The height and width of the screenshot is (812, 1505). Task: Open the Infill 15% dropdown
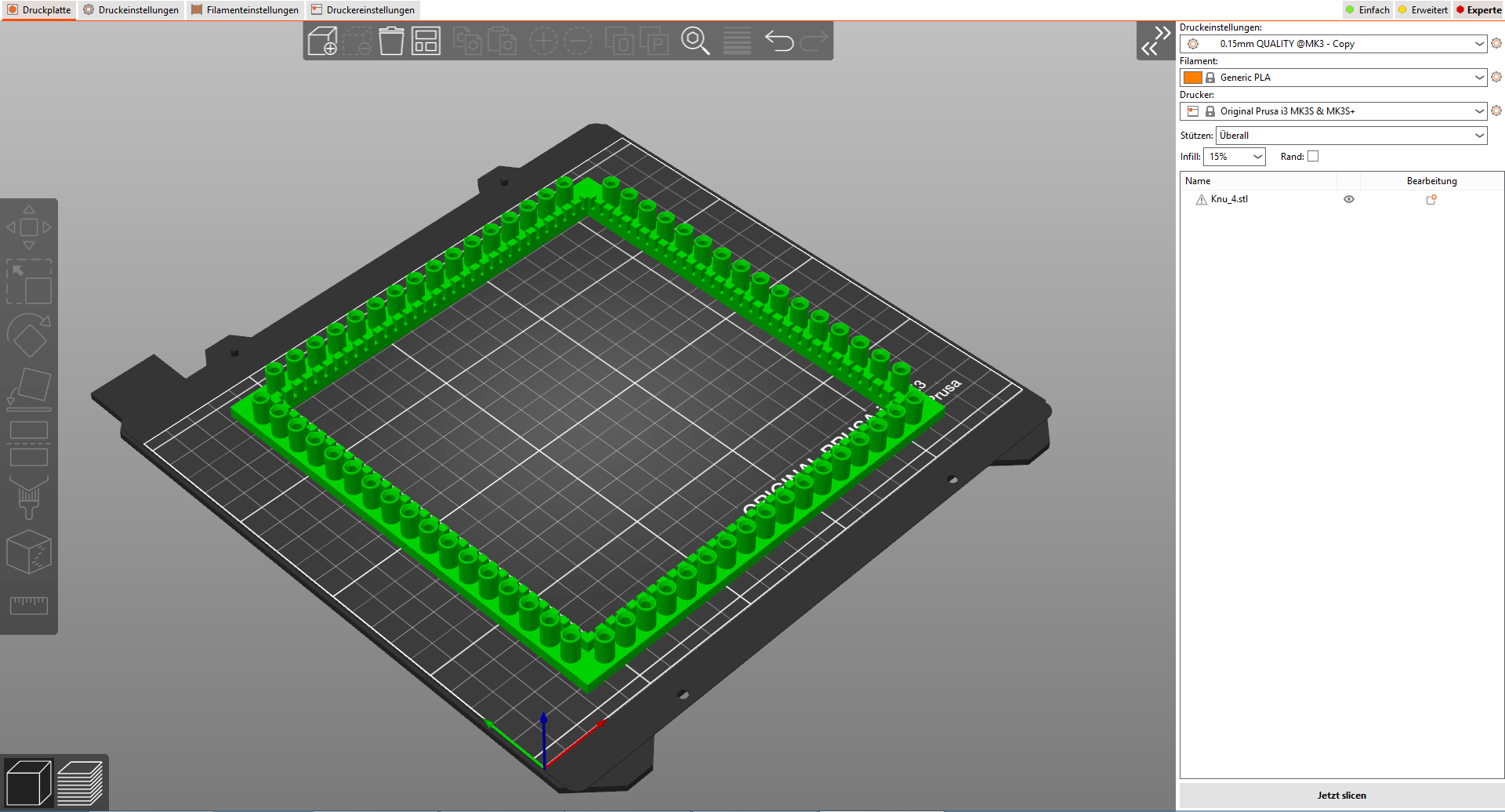tap(1235, 157)
